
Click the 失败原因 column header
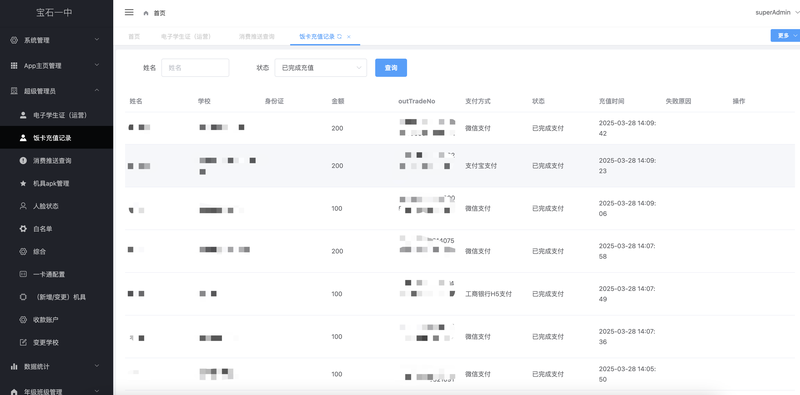678,101
